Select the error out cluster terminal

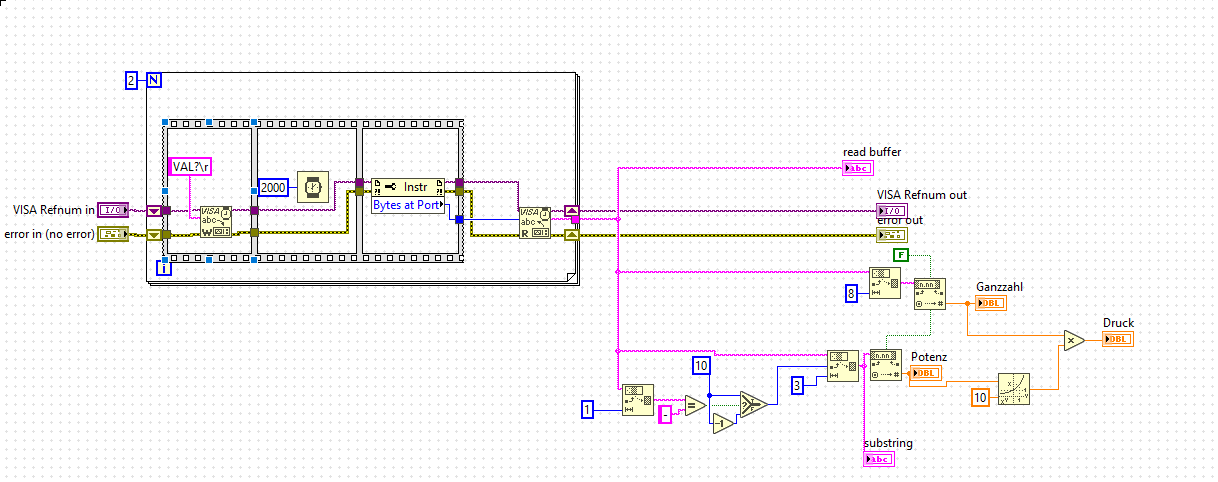click(x=892, y=235)
